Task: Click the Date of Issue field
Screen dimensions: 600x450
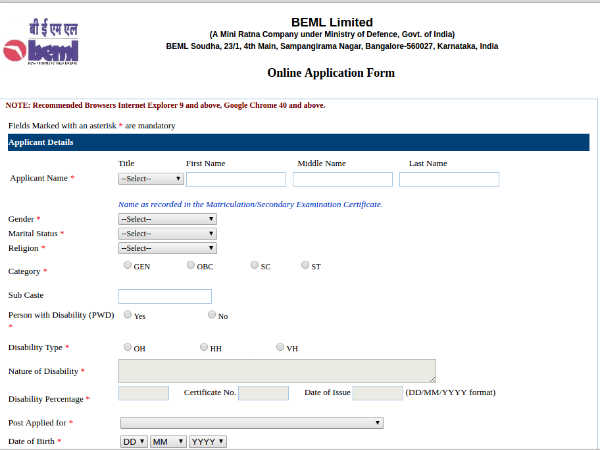Action: tap(378, 393)
